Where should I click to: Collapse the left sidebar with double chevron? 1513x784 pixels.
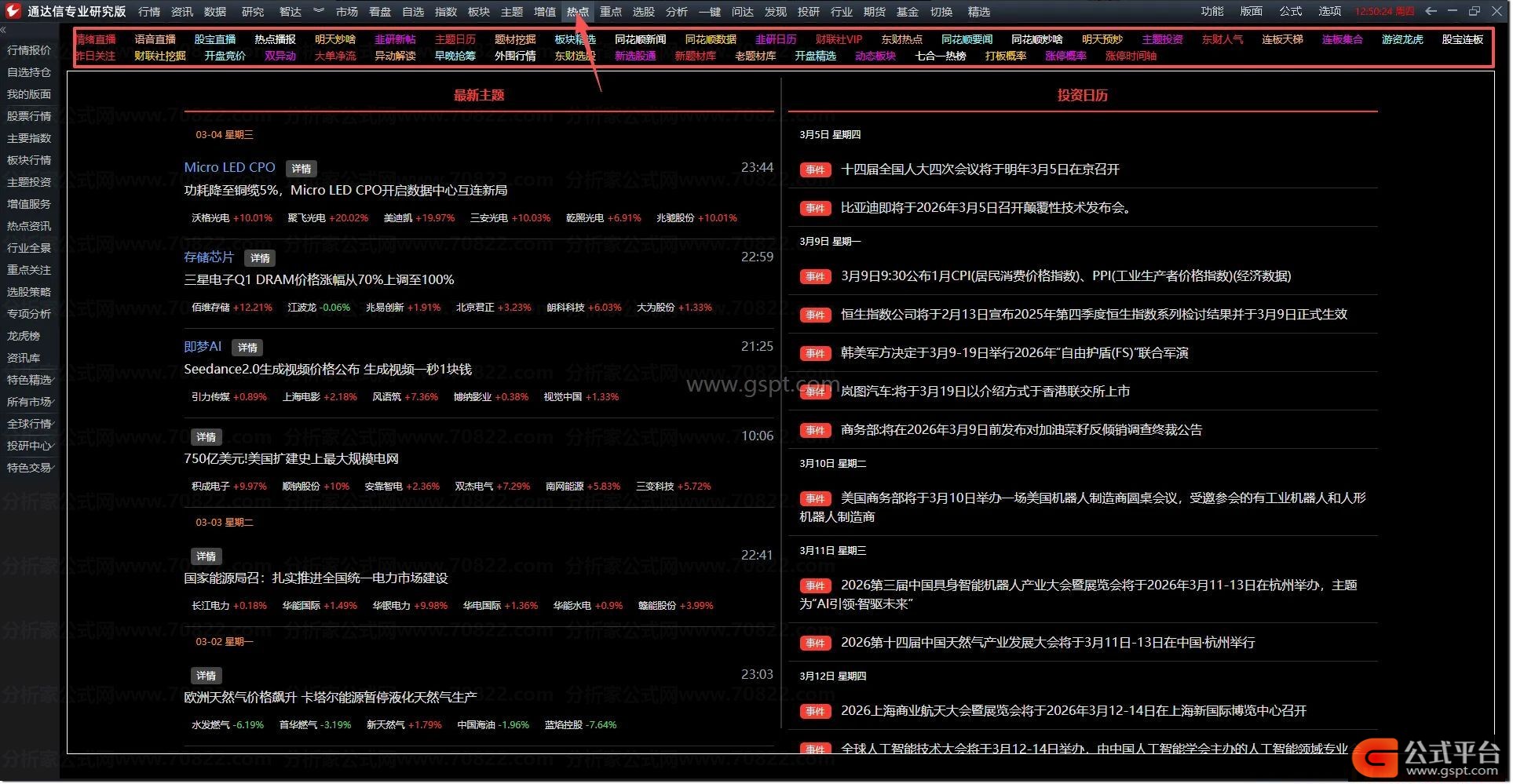pos(4,30)
